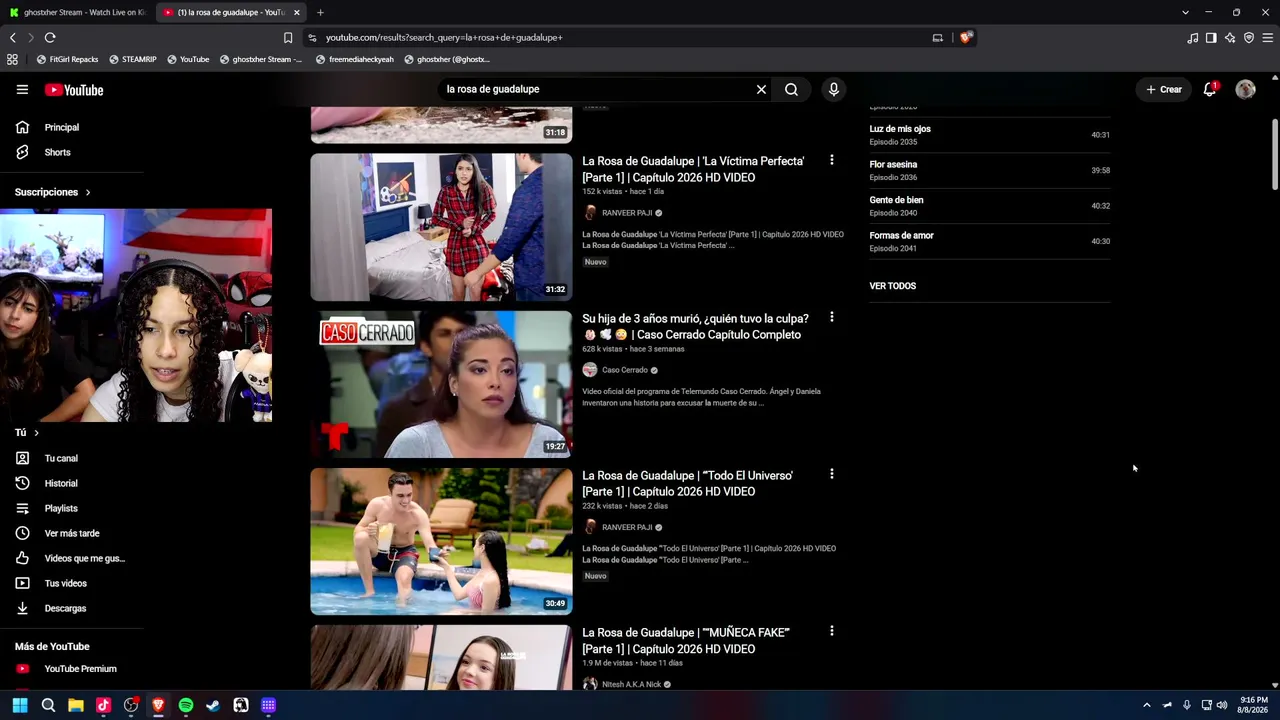Open RANVEER PAJI channel under 'La Víctima Perfecta'
The height and width of the screenshot is (720, 1280).
(x=627, y=213)
